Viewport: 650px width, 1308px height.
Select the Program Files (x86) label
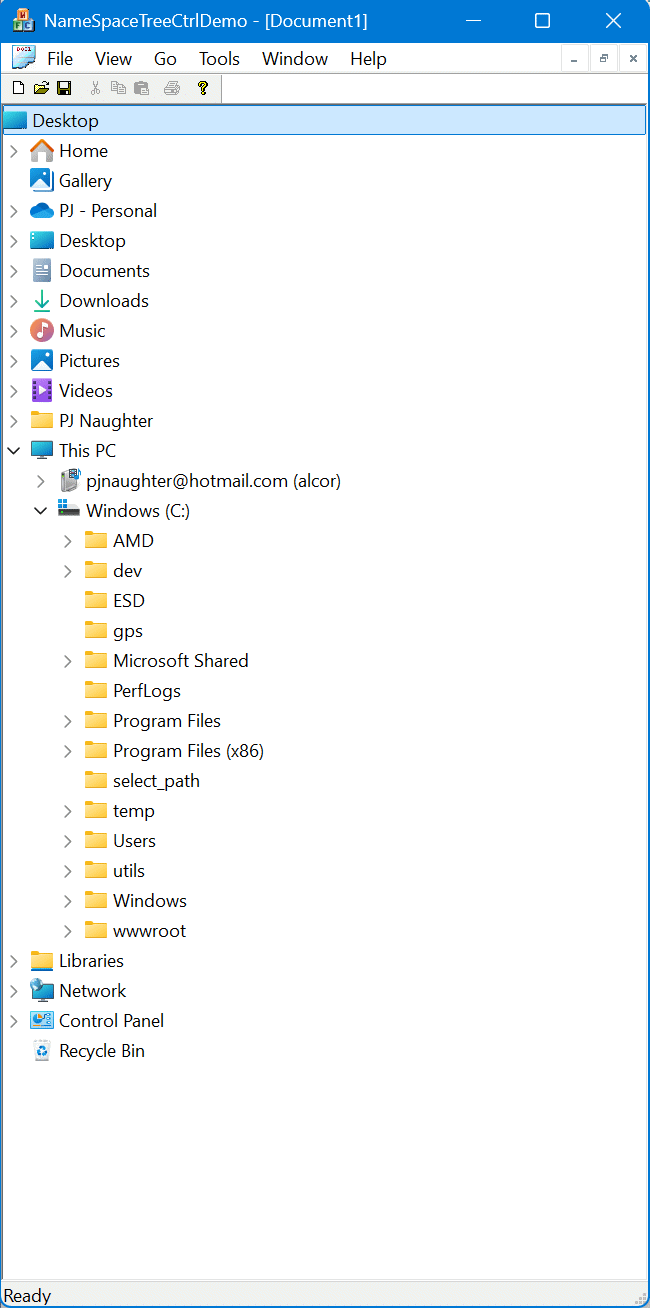click(x=189, y=751)
